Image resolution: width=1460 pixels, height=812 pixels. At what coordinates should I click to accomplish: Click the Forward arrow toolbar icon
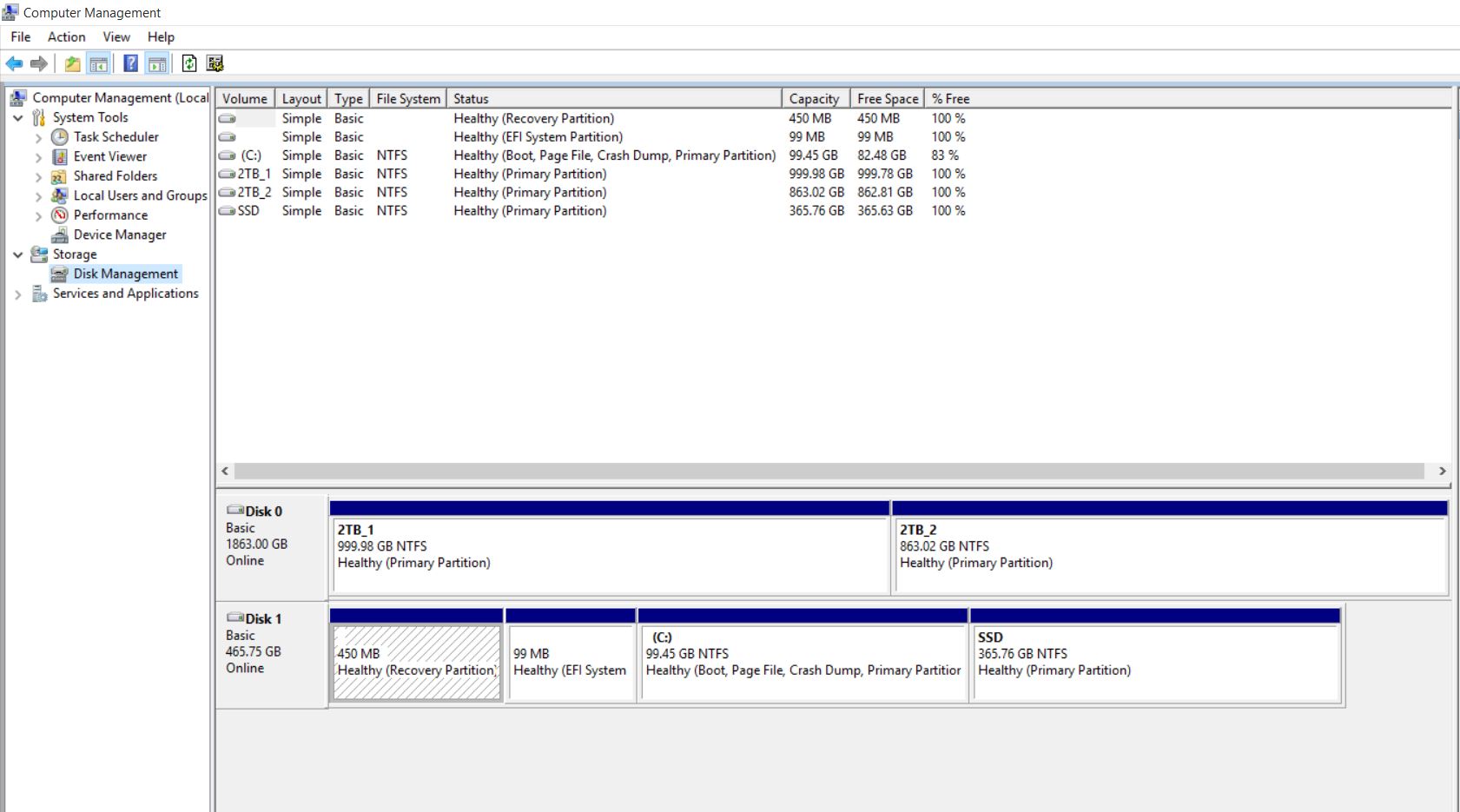(39, 63)
